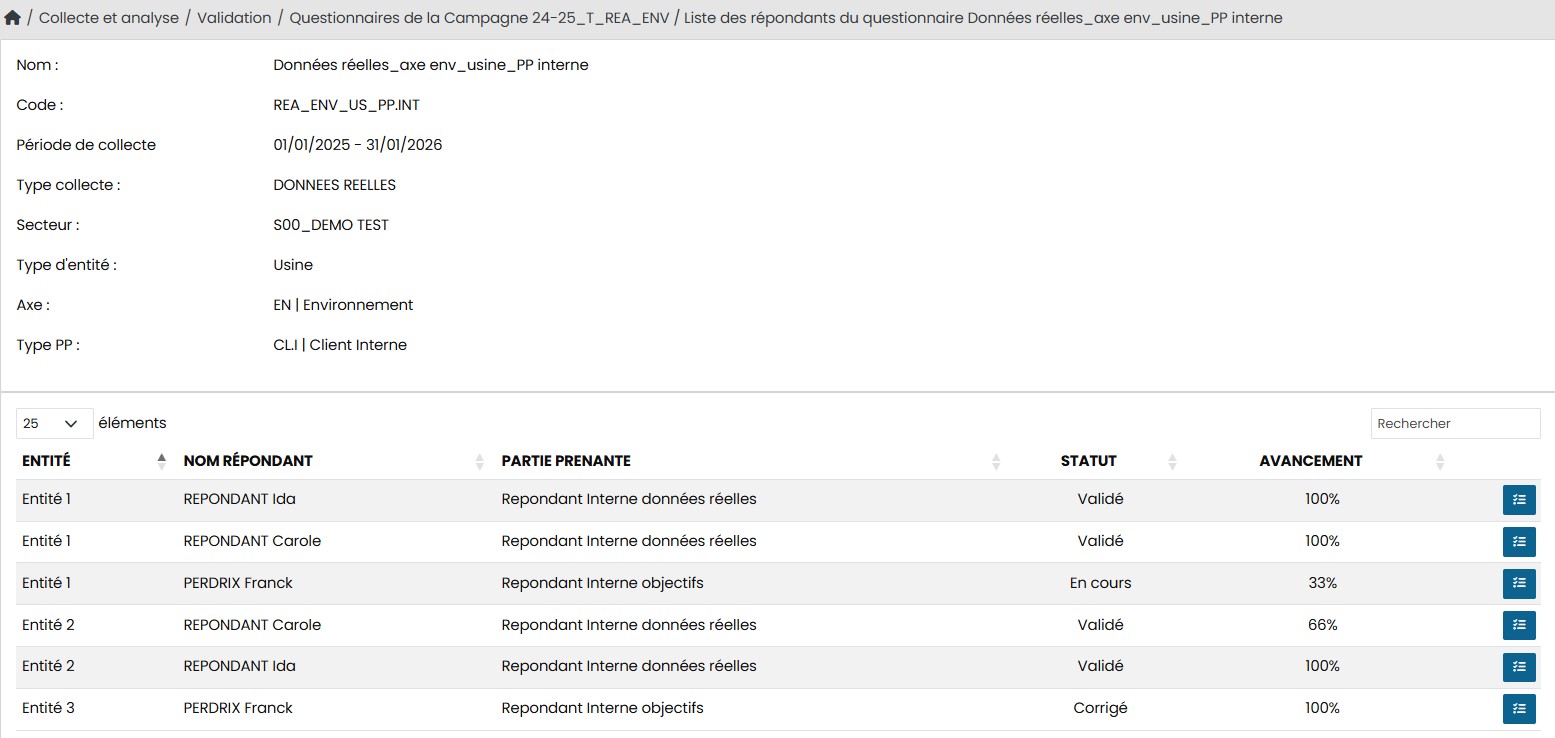Viewport: 1555px width, 738px height.
Task: Sort the table by Avancement
Action: click(1439, 461)
